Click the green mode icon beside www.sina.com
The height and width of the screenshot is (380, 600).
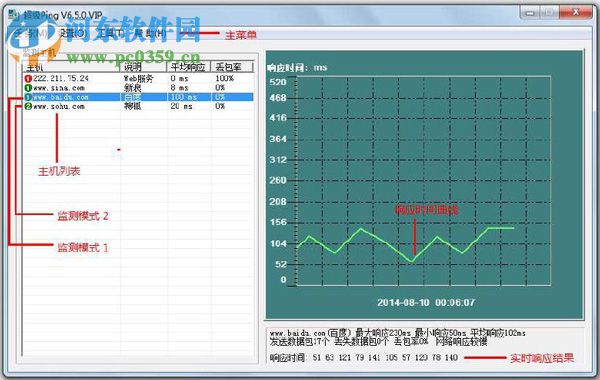click(x=28, y=88)
